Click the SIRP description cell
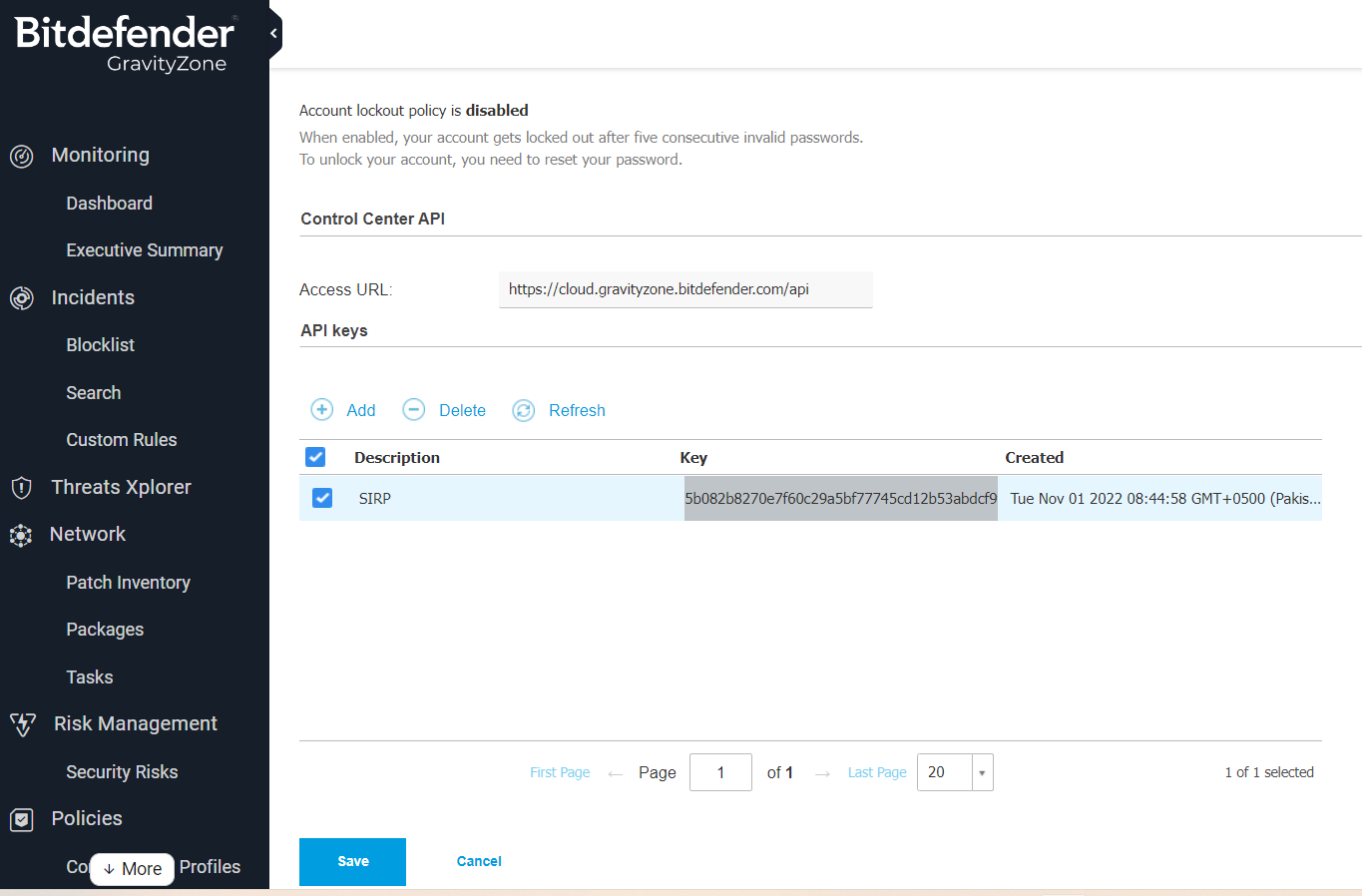Image resolution: width=1362 pixels, height=896 pixels. click(375, 498)
